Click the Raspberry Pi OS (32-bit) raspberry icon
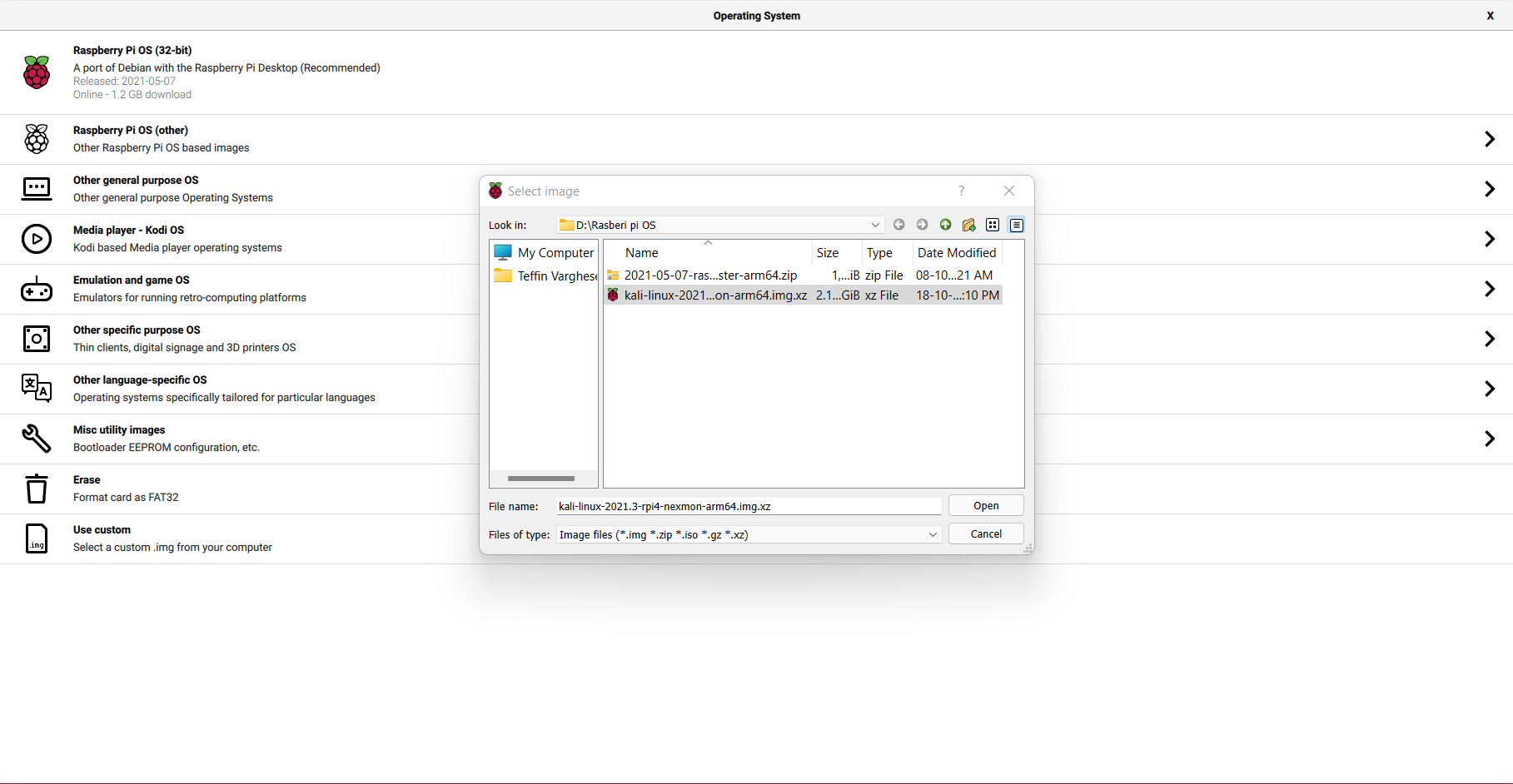The height and width of the screenshot is (784, 1513). (37, 72)
